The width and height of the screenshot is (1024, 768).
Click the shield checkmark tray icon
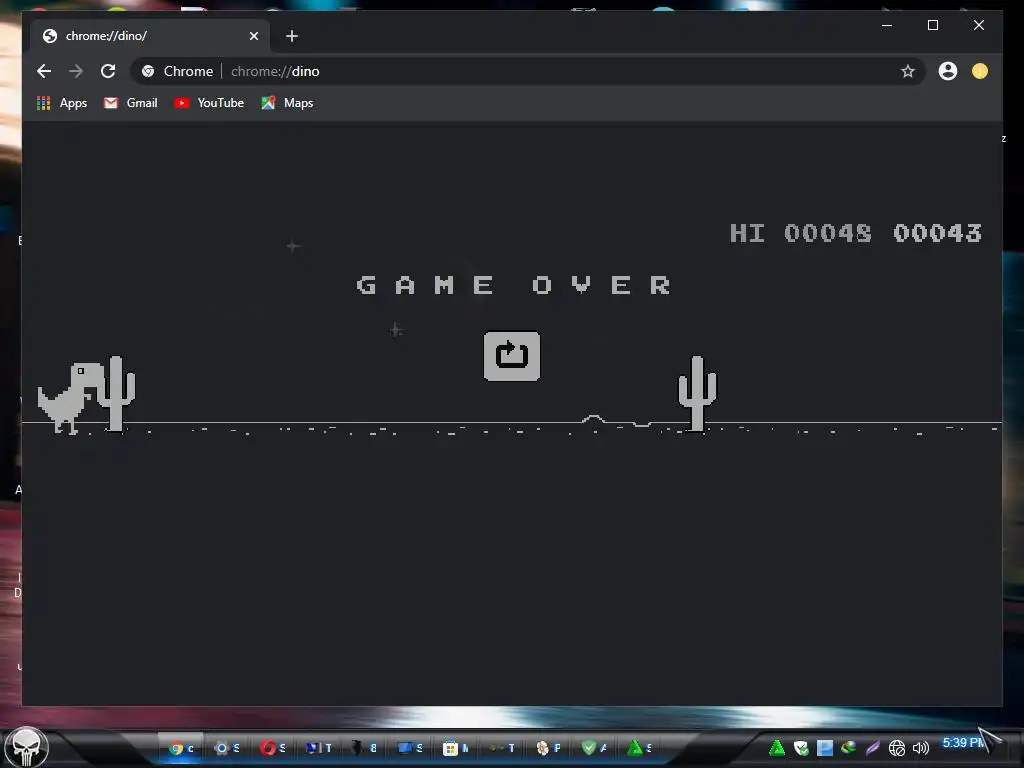click(x=801, y=748)
